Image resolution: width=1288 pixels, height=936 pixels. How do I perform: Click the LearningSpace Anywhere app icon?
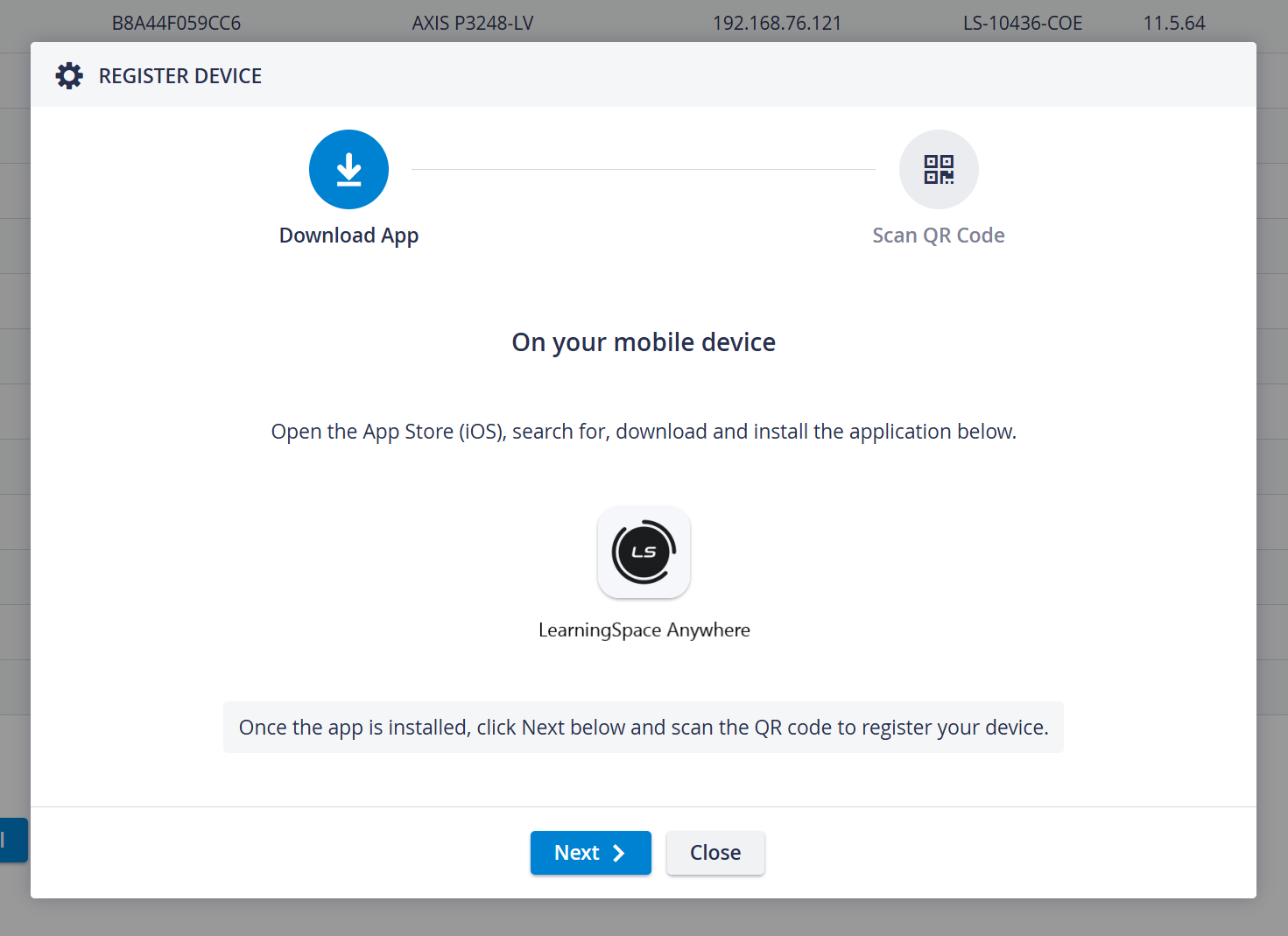click(x=644, y=552)
